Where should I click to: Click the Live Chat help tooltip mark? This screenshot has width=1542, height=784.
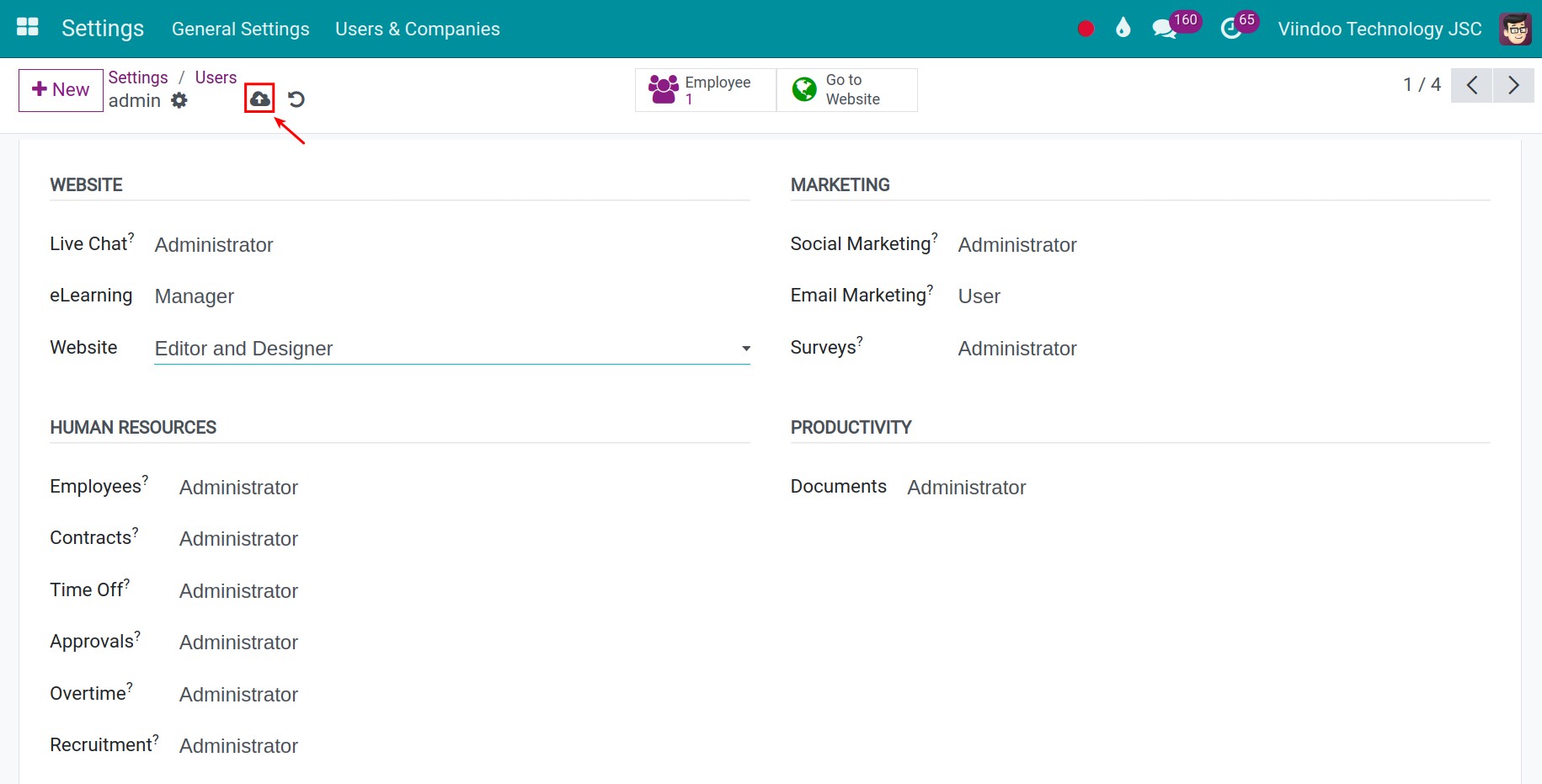(x=131, y=237)
